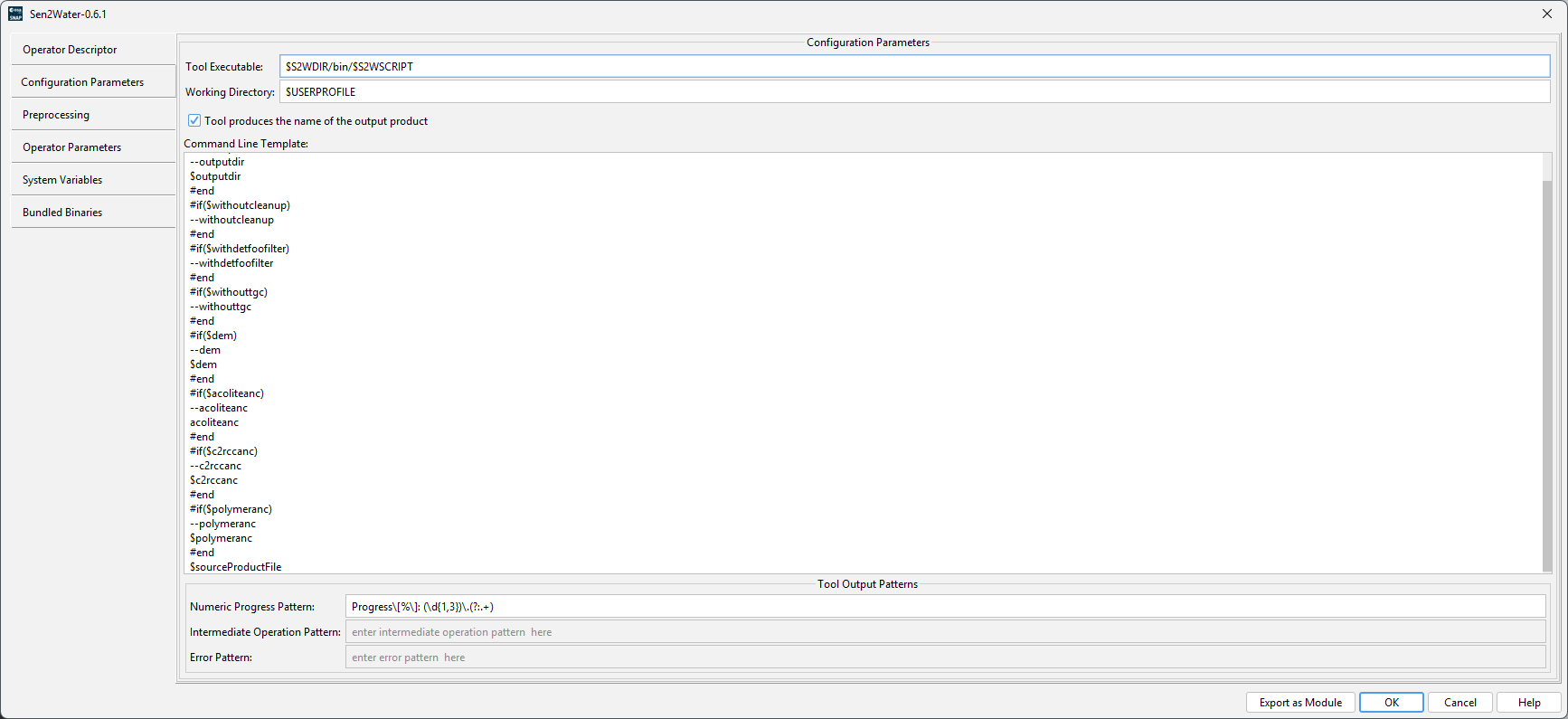Click the '$sourceProductFile' line
The height and width of the screenshot is (719, 1568).
[236, 567]
